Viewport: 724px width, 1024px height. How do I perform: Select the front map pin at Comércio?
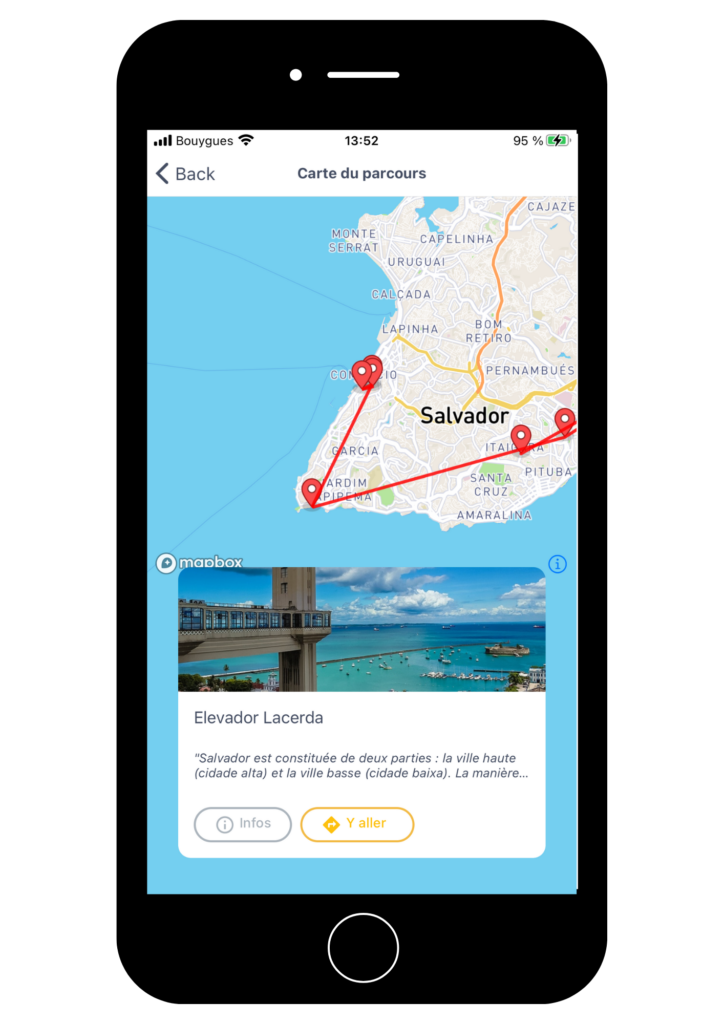point(362,376)
